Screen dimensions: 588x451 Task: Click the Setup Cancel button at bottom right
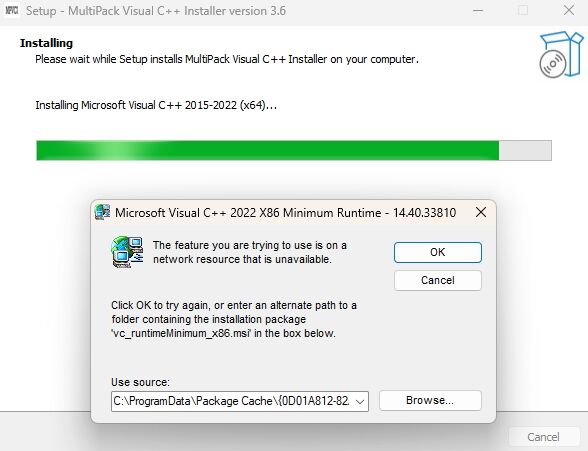tap(543, 437)
